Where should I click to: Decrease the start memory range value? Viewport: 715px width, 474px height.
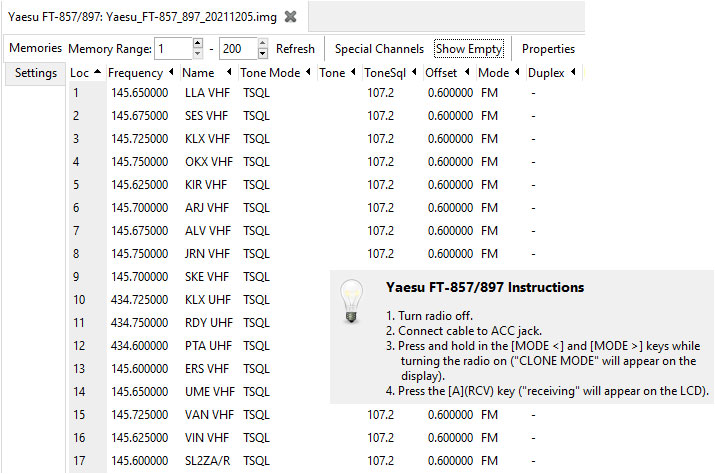pyautogui.click(x=197, y=54)
